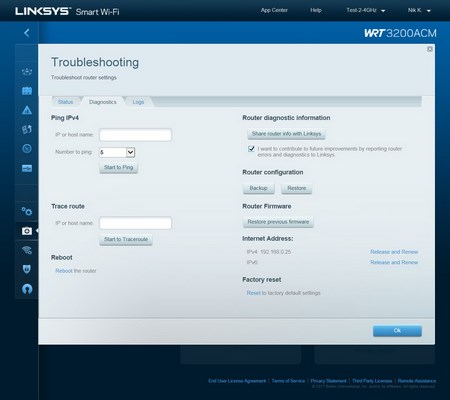This screenshot has height=400, width=450.
Task: Open Guest Access sidebar icon
Action: 27,91
